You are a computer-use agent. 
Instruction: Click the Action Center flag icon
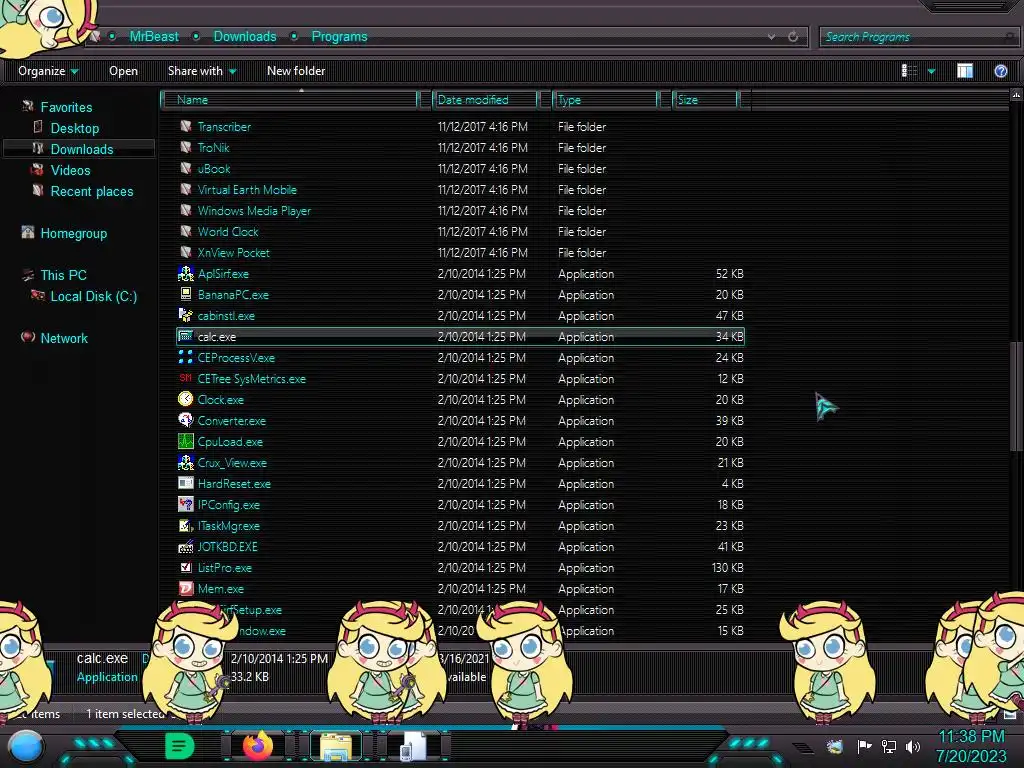click(x=864, y=746)
